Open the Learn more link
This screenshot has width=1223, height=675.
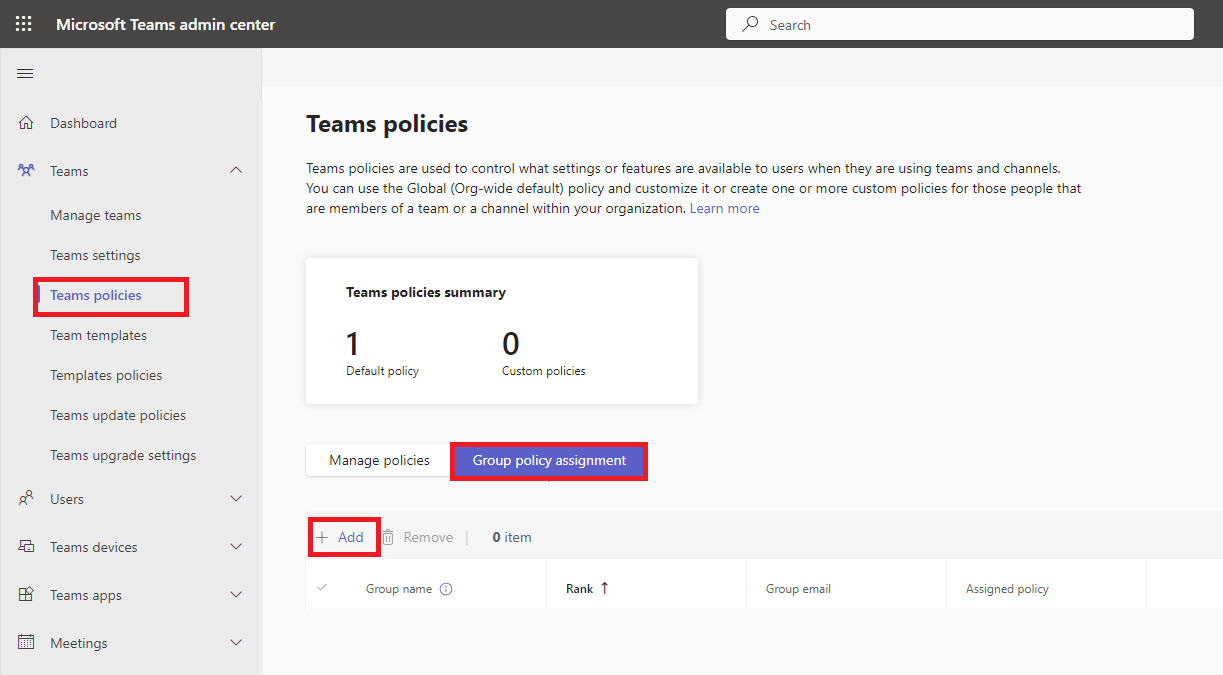[x=724, y=207]
